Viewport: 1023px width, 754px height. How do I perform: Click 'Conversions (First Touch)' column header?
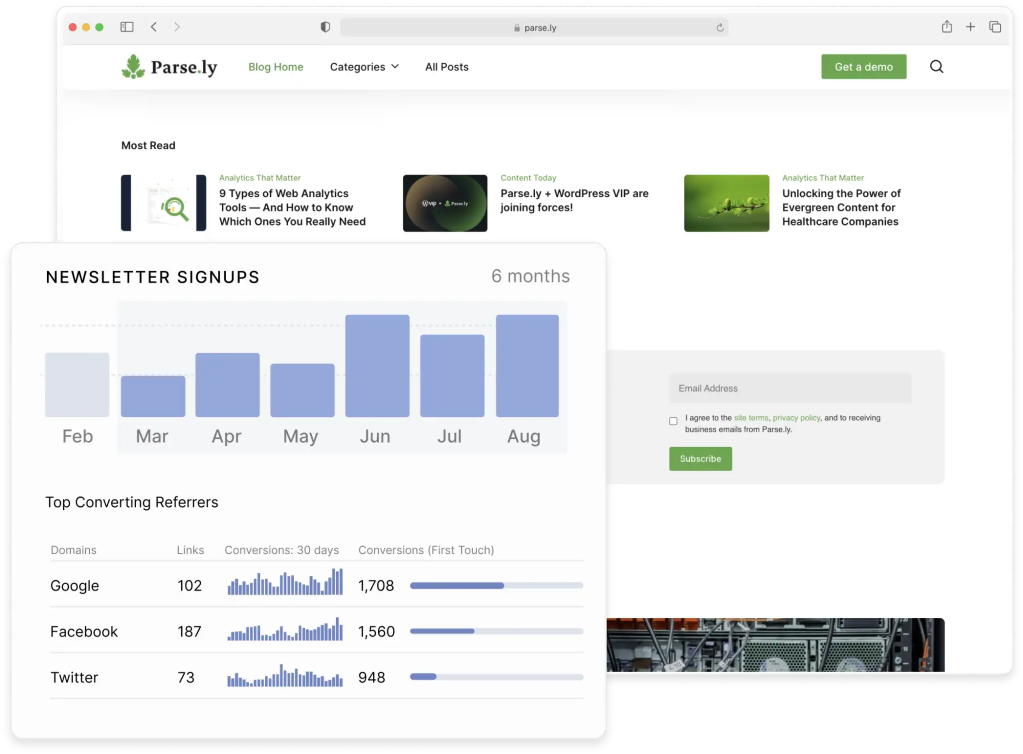[x=426, y=550]
